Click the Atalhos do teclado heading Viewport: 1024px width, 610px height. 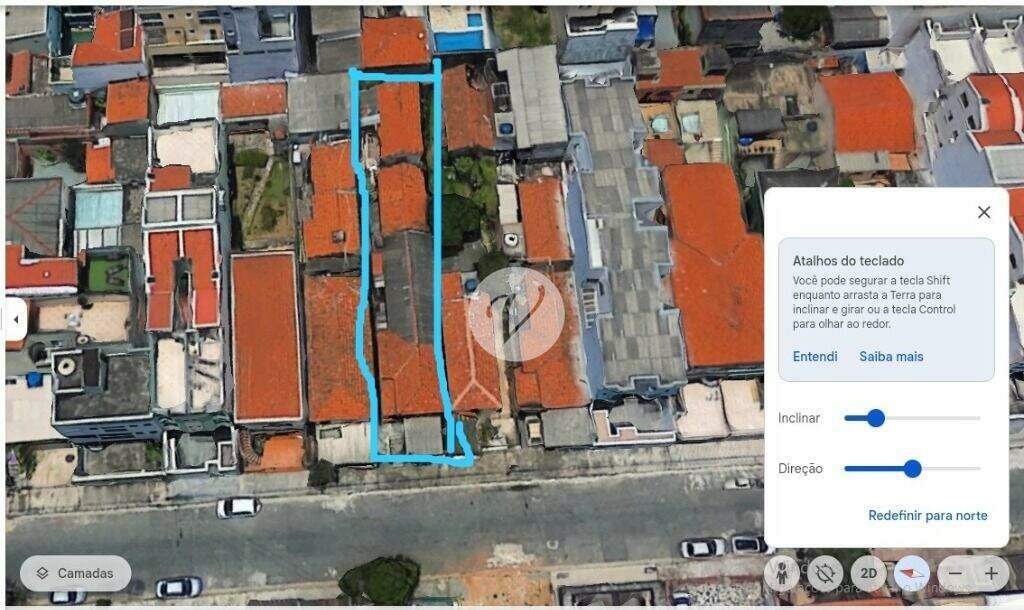pos(848,261)
